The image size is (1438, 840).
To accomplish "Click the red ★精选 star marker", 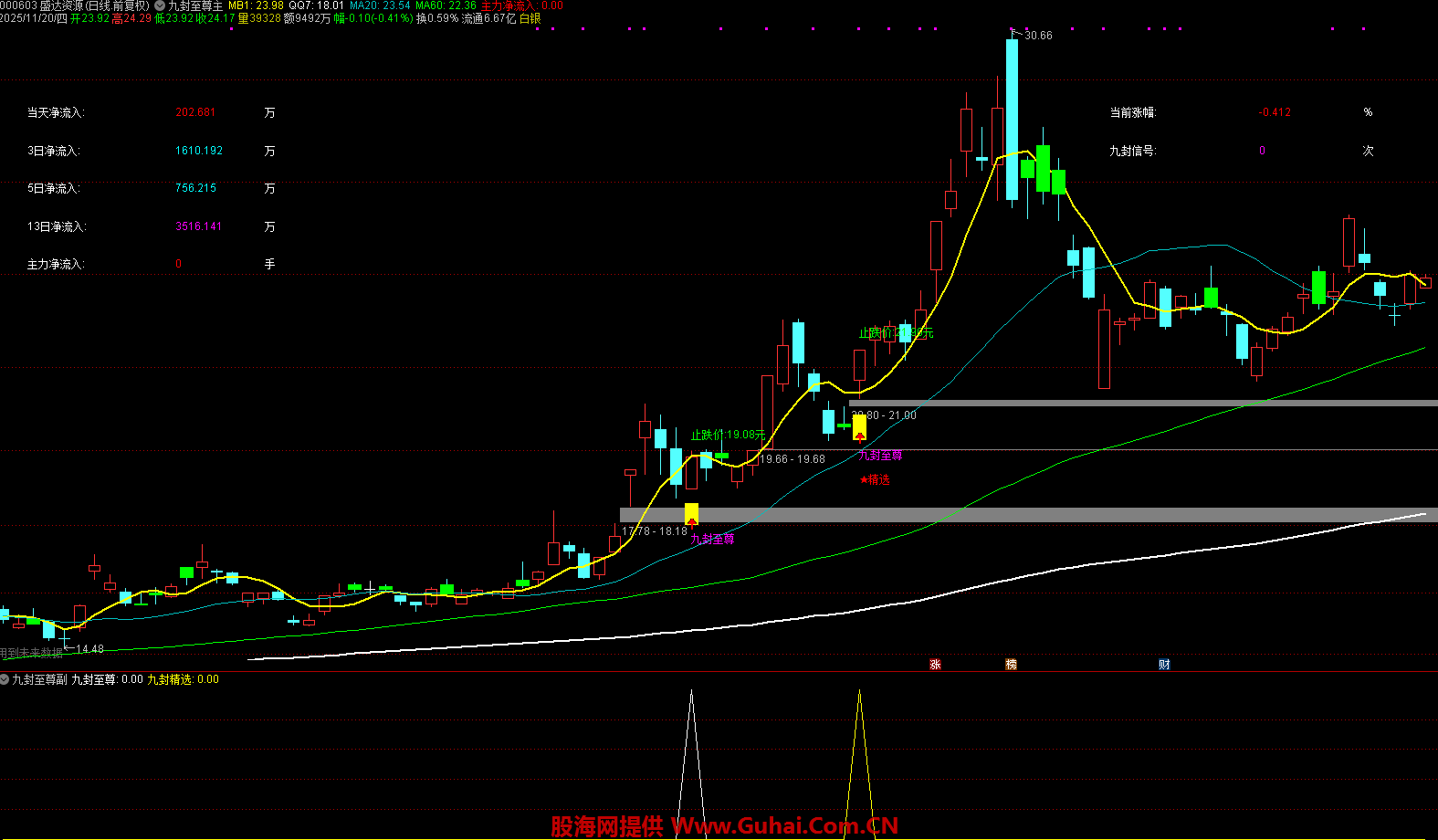I will (x=874, y=479).
